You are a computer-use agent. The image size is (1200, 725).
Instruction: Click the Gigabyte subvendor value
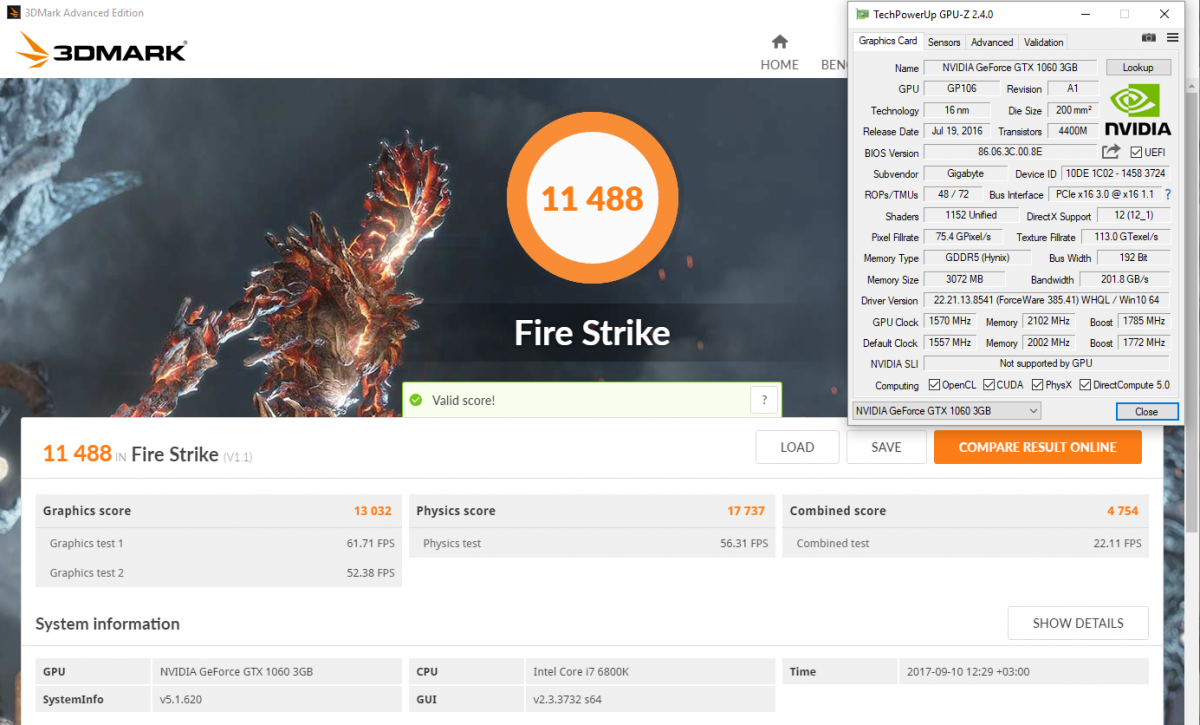pos(964,173)
